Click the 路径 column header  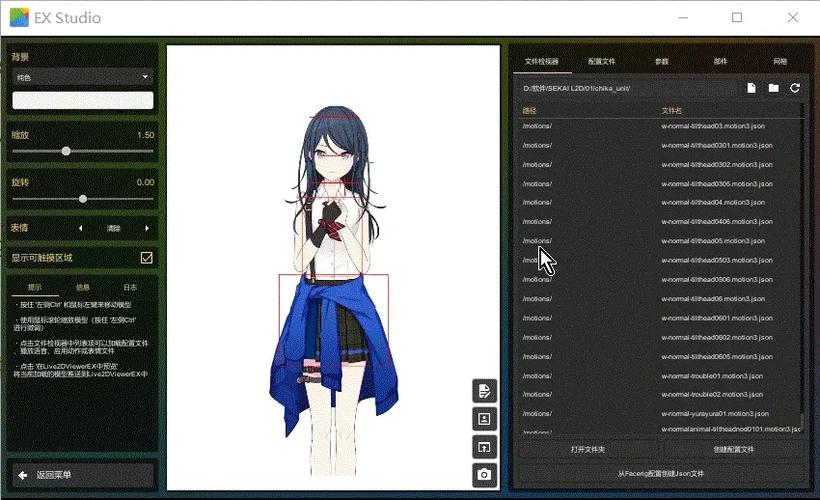pos(529,110)
